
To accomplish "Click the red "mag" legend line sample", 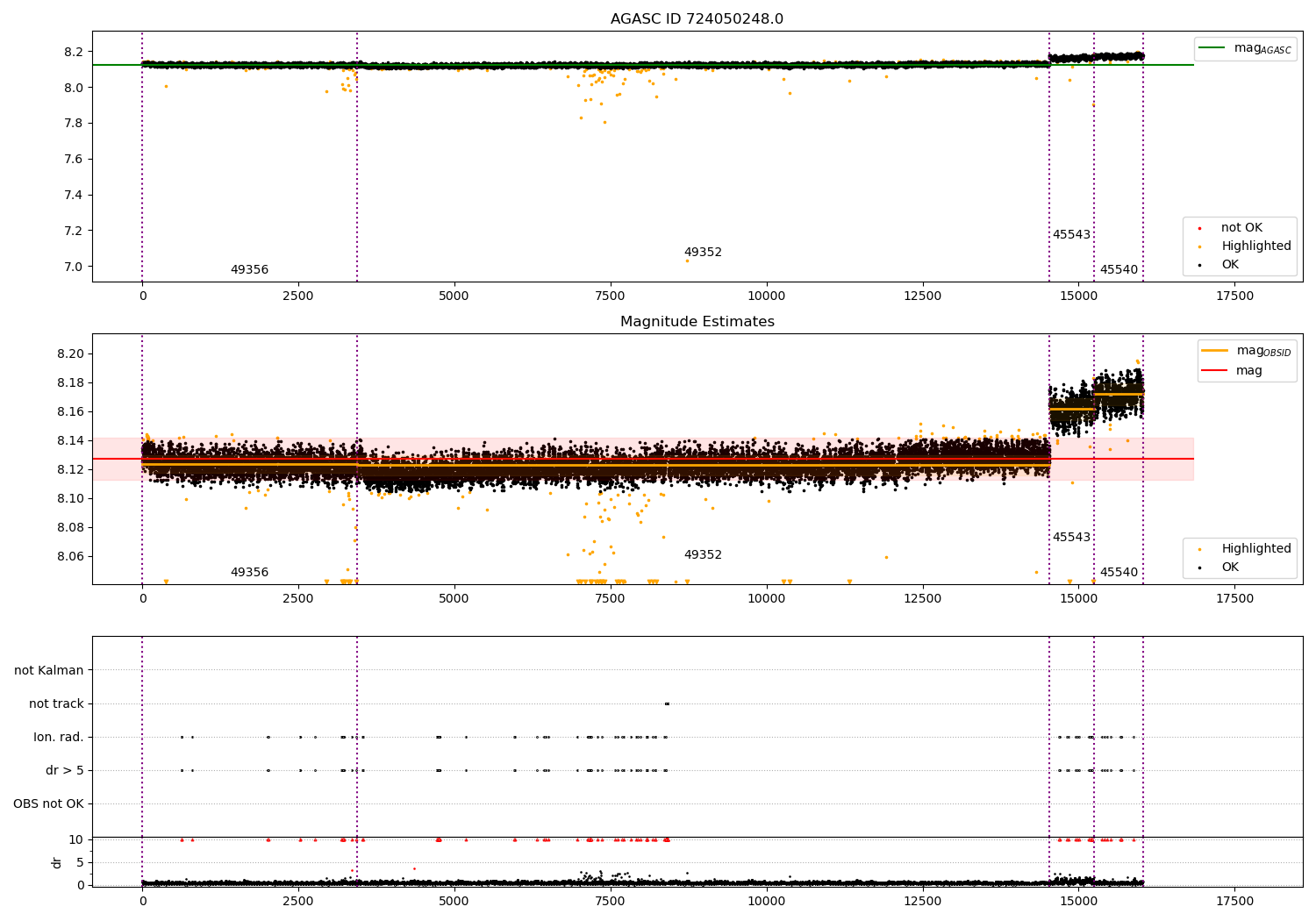I will click(x=1215, y=371).
